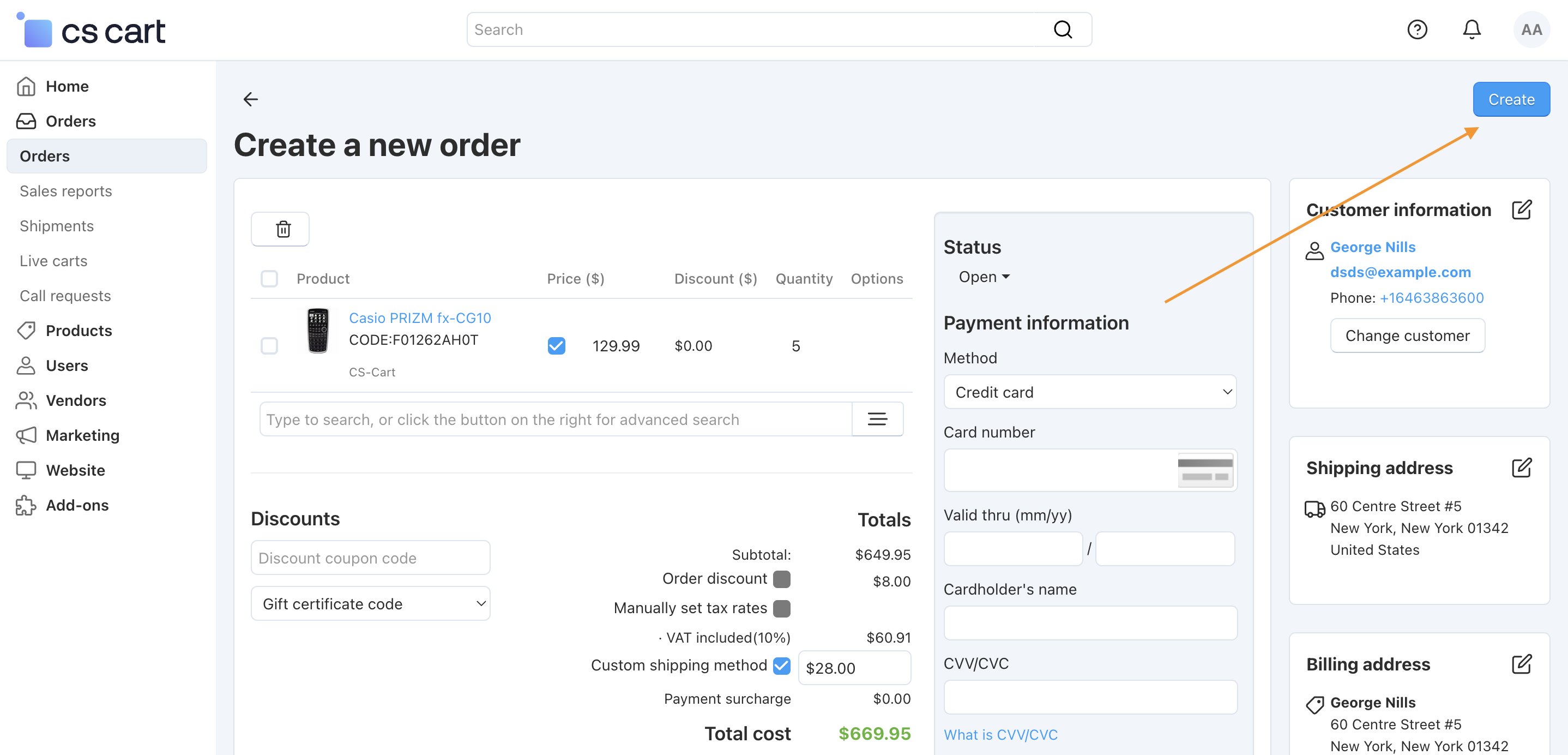Image resolution: width=1568 pixels, height=755 pixels.
Task: Click the Website monitor icon
Action: point(26,470)
